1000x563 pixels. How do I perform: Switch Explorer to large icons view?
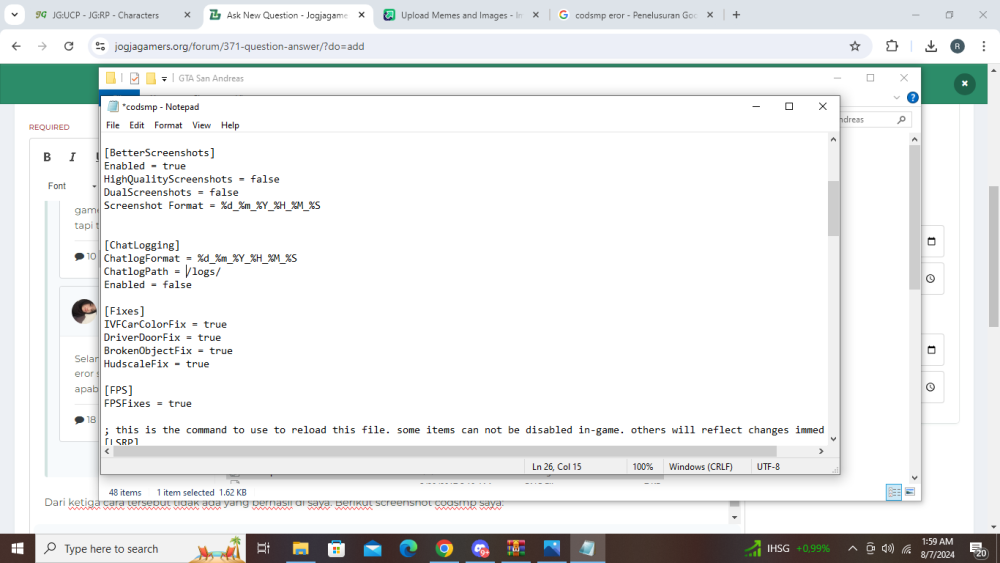910,492
